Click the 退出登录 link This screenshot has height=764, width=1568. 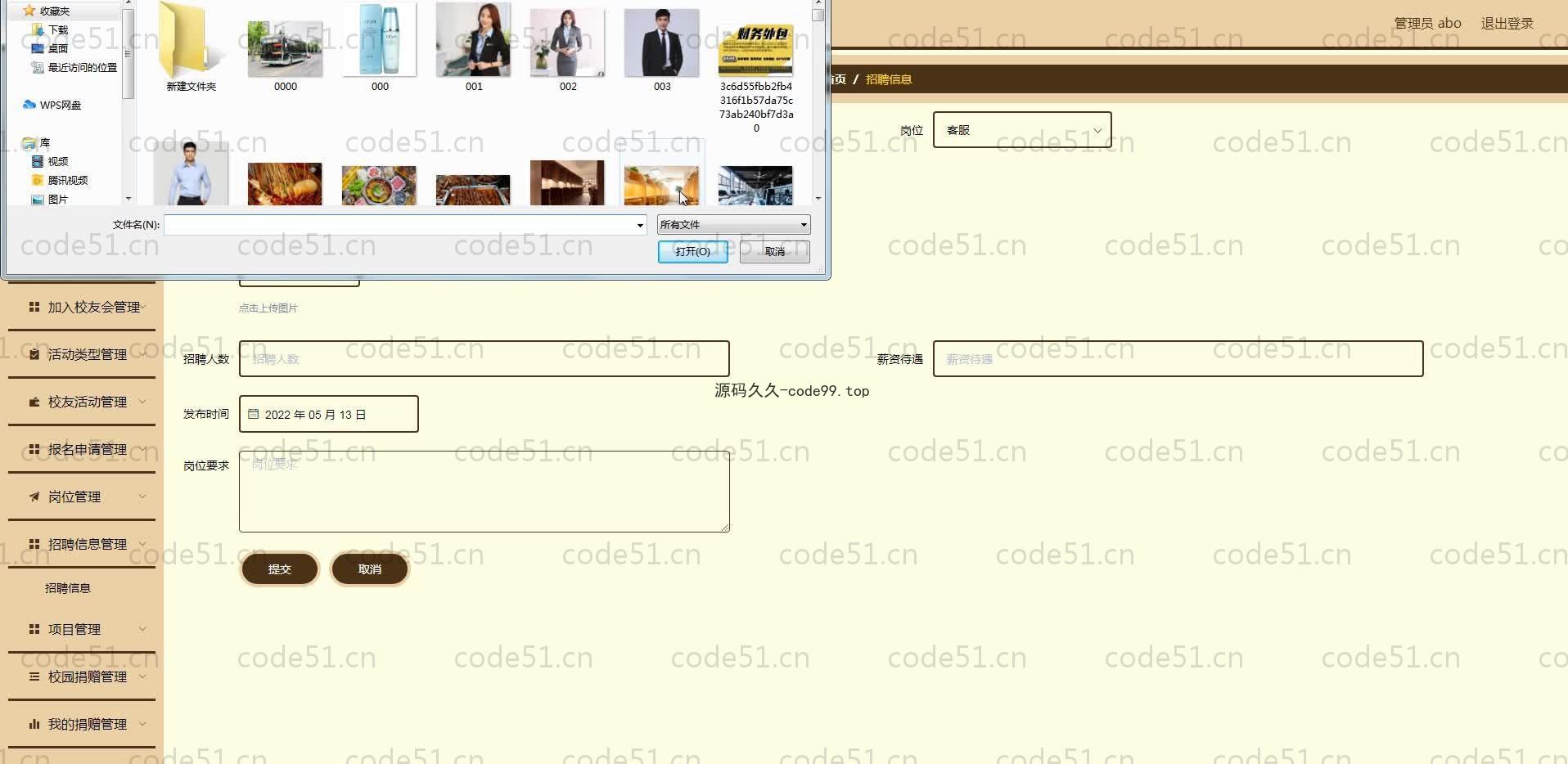[1507, 23]
